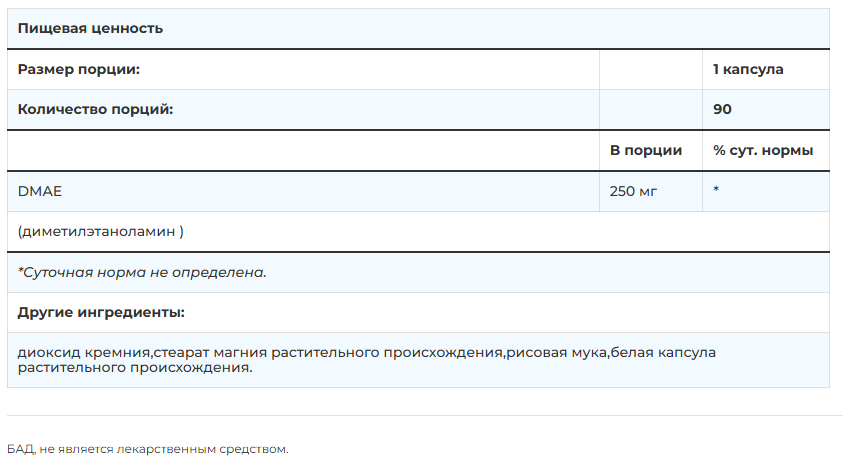843x464 pixels.
Task: Select the "(диметилэтаноламин )" text
Action: pyautogui.click(x=100, y=231)
